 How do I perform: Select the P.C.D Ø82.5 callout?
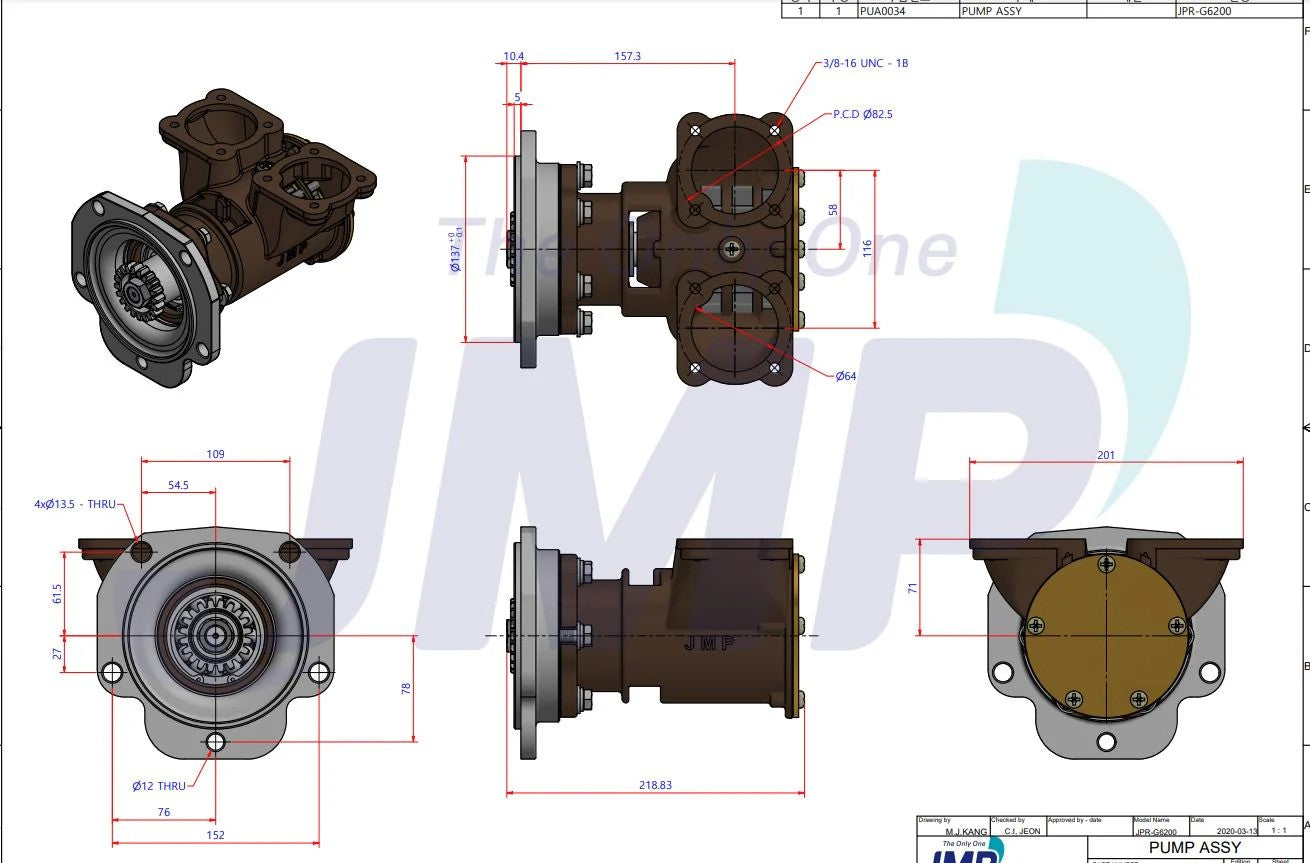click(x=863, y=114)
